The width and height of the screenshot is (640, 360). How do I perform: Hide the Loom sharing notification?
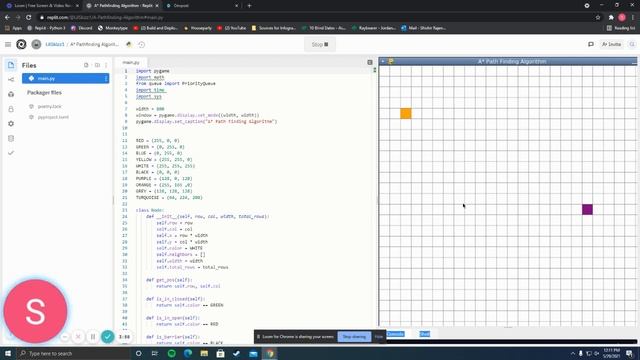tap(379, 337)
